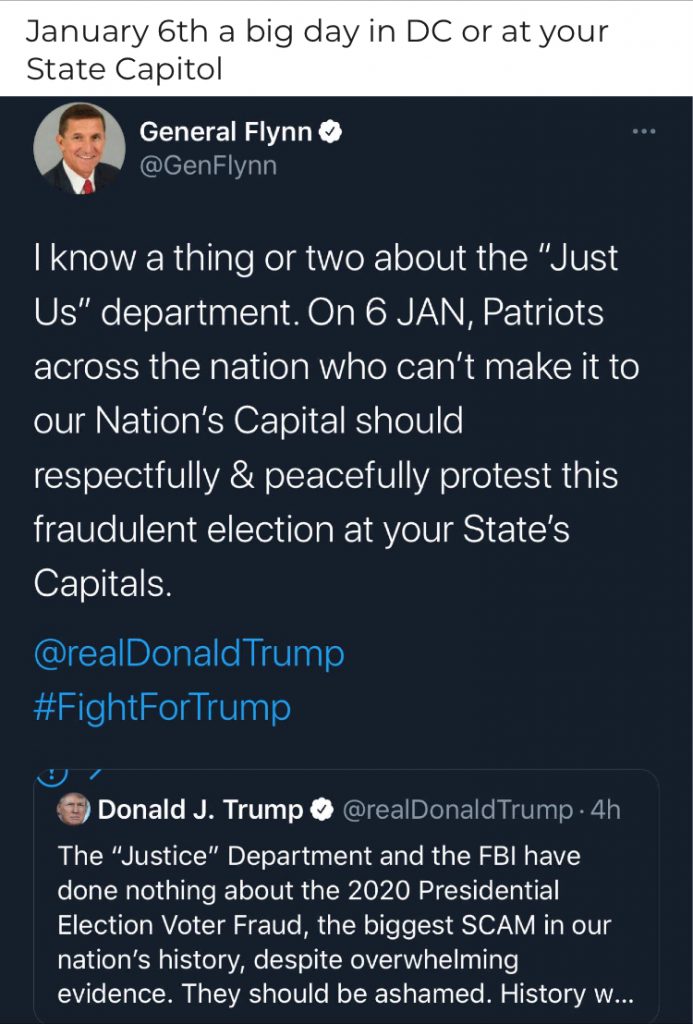Click Donald J. Trump's small avatar

[x=73, y=810]
